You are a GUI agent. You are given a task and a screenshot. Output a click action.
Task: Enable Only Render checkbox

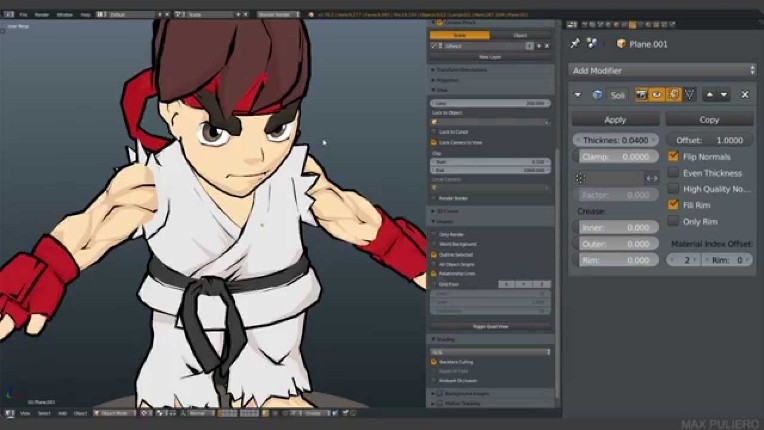pyautogui.click(x=434, y=235)
